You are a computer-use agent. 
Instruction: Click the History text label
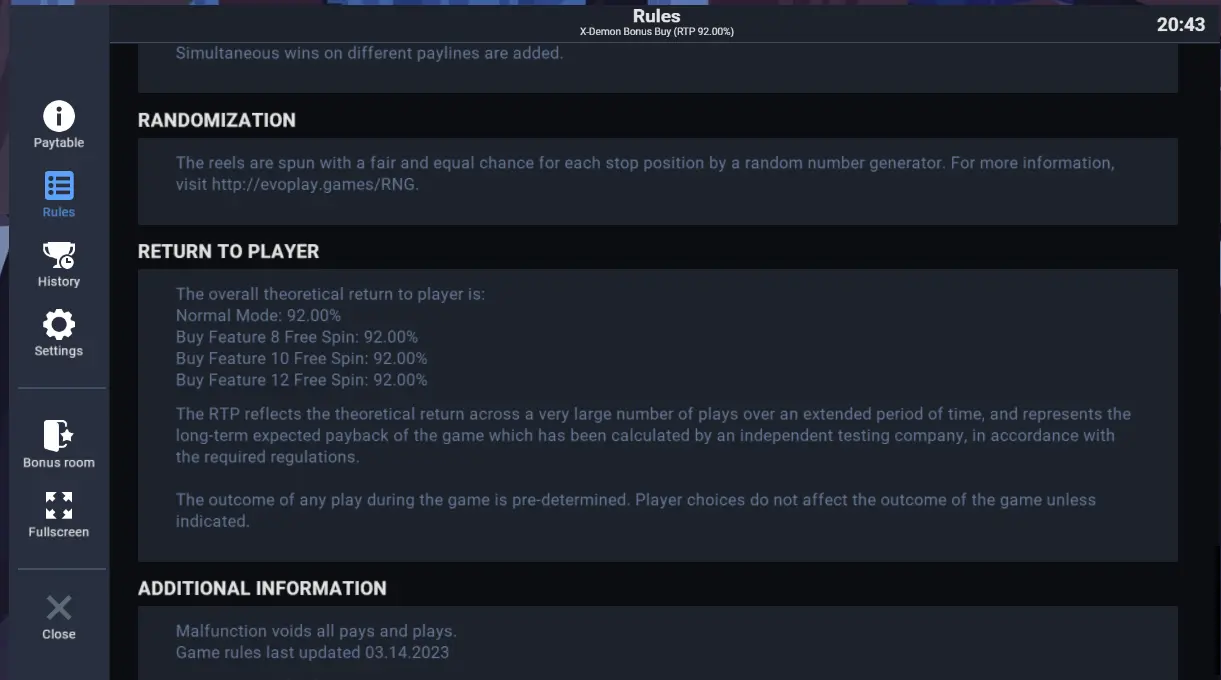[x=59, y=282]
